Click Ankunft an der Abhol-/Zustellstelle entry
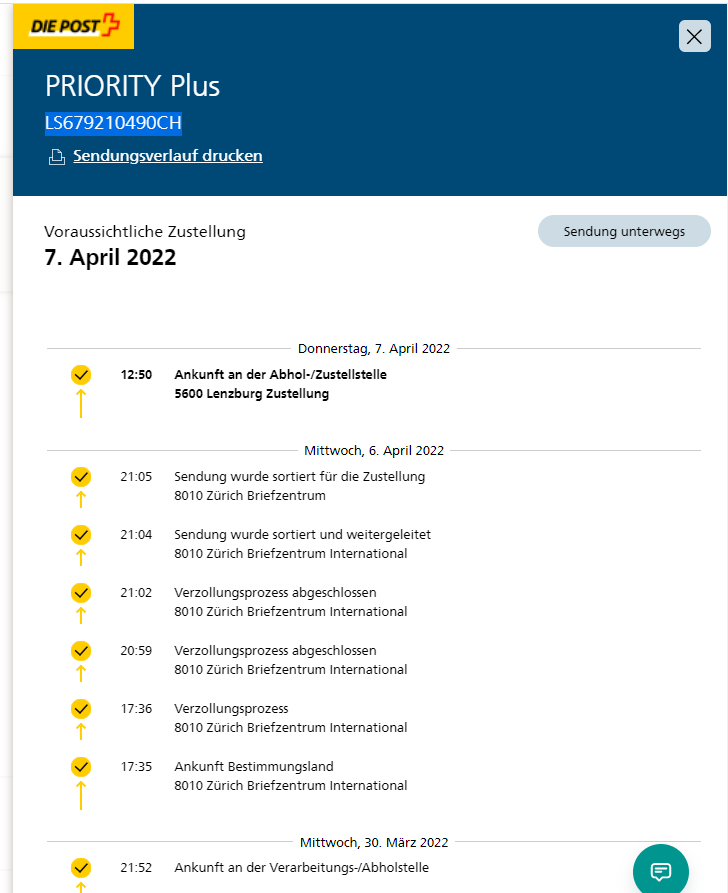Viewport: 728px width, 893px height. [280, 375]
